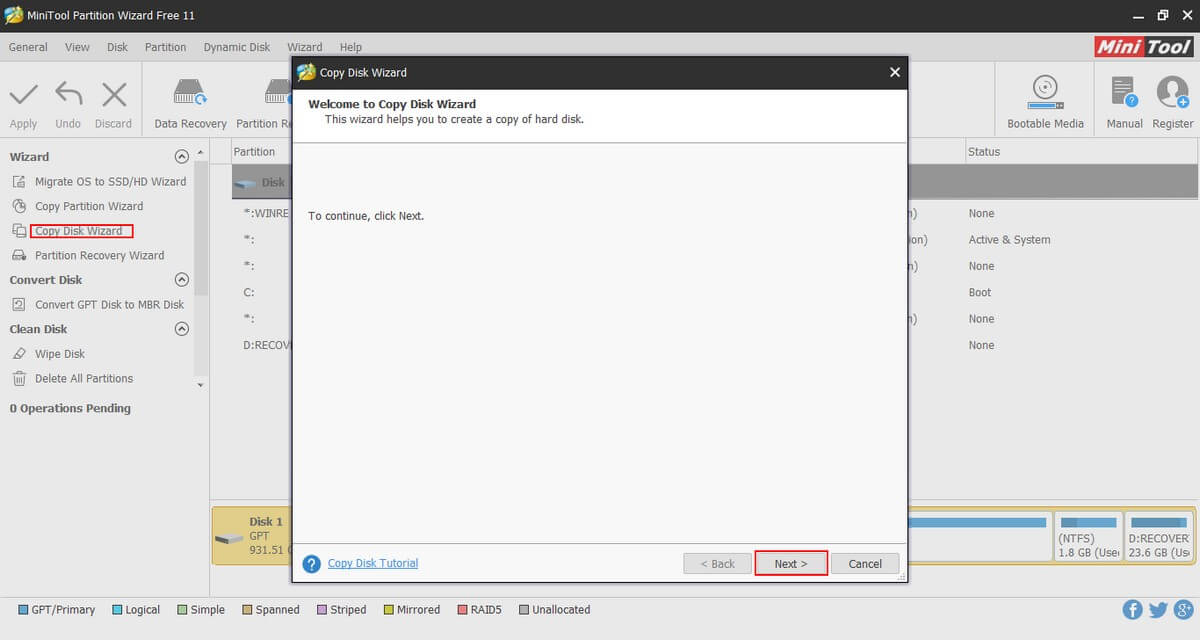Select Wipe Disk option
The height and width of the screenshot is (640, 1200).
pyautogui.click(x=60, y=354)
